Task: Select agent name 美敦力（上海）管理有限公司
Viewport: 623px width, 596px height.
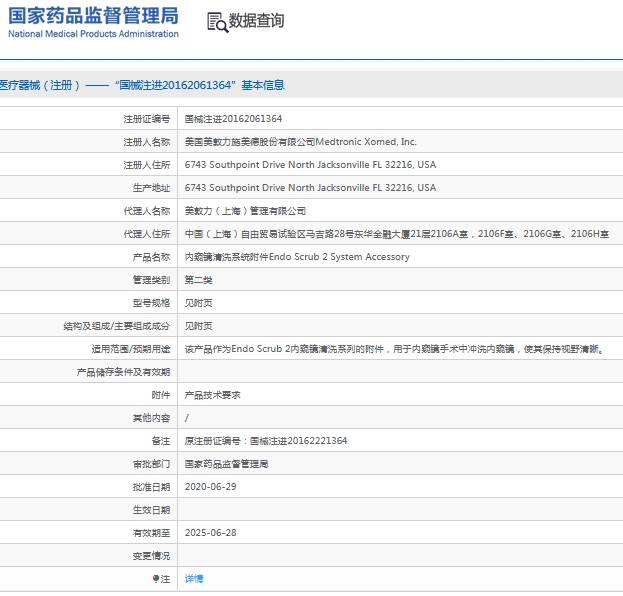Action: 245,211
